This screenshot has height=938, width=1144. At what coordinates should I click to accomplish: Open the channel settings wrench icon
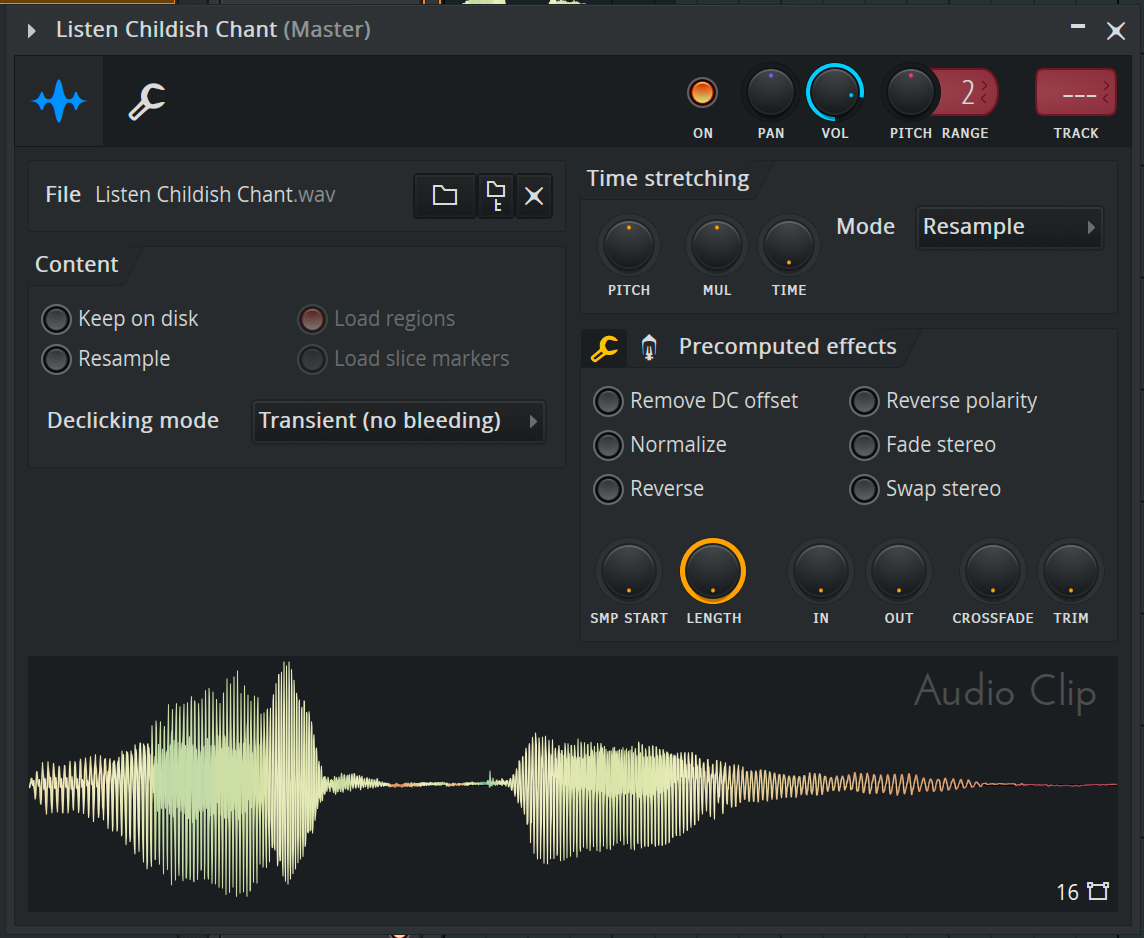point(146,101)
